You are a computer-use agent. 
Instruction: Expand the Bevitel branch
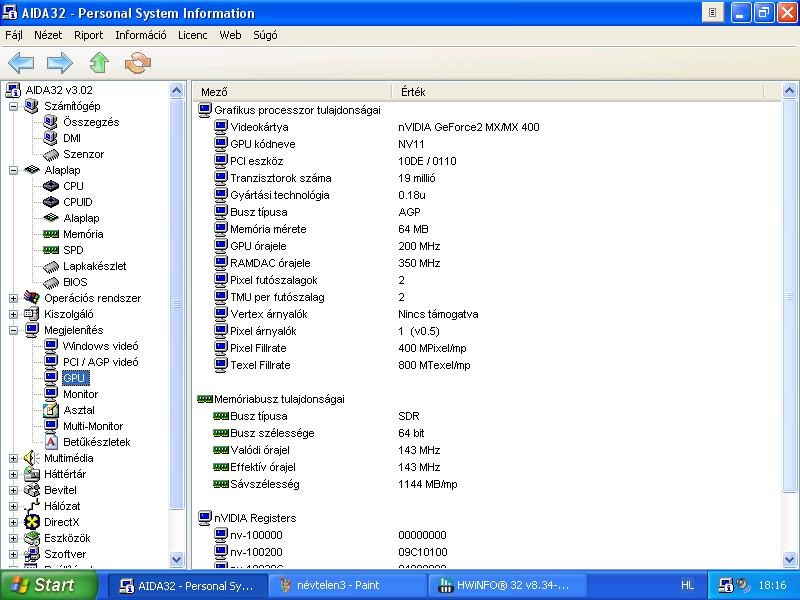[x=14, y=490]
